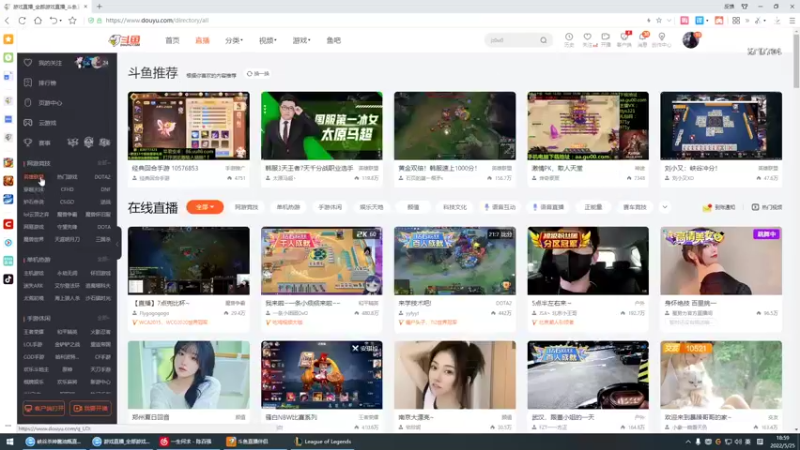This screenshot has width=800, height=450.
Task: Reload the page with browser refresh icon
Action: 22,20
